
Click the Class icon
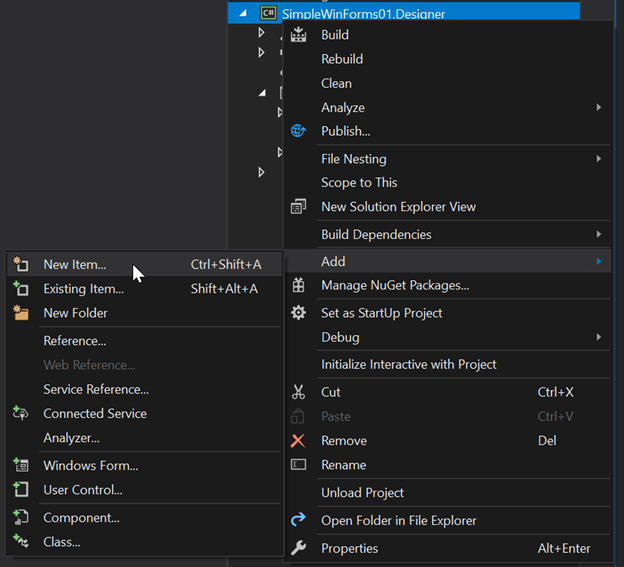pyautogui.click(x=21, y=542)
